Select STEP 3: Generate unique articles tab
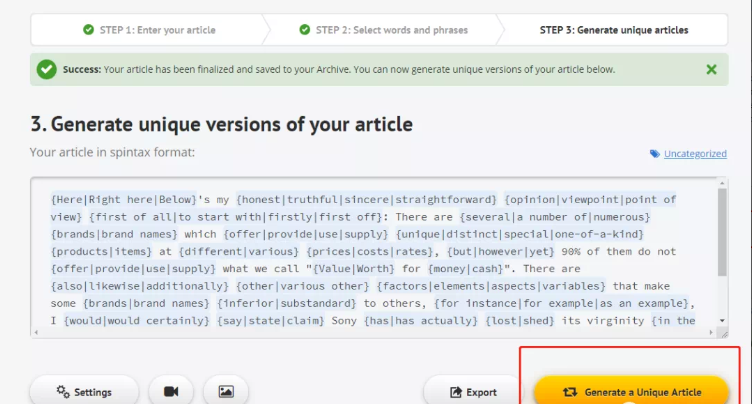Viewport: 752px width, 404px height. coord(614,30)
